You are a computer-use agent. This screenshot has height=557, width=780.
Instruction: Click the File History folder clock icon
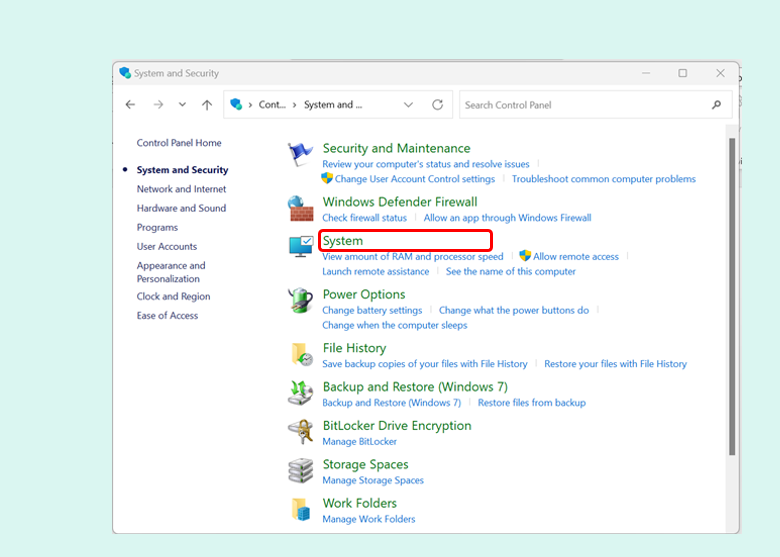301,354
